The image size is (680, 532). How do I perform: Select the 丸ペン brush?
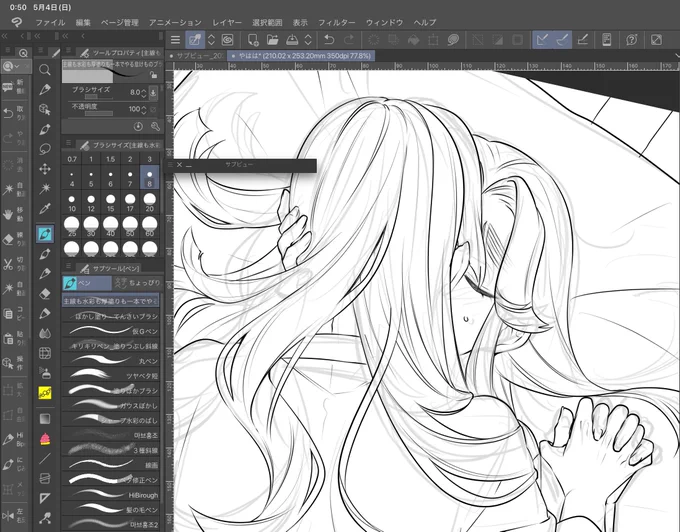point(111,361)
